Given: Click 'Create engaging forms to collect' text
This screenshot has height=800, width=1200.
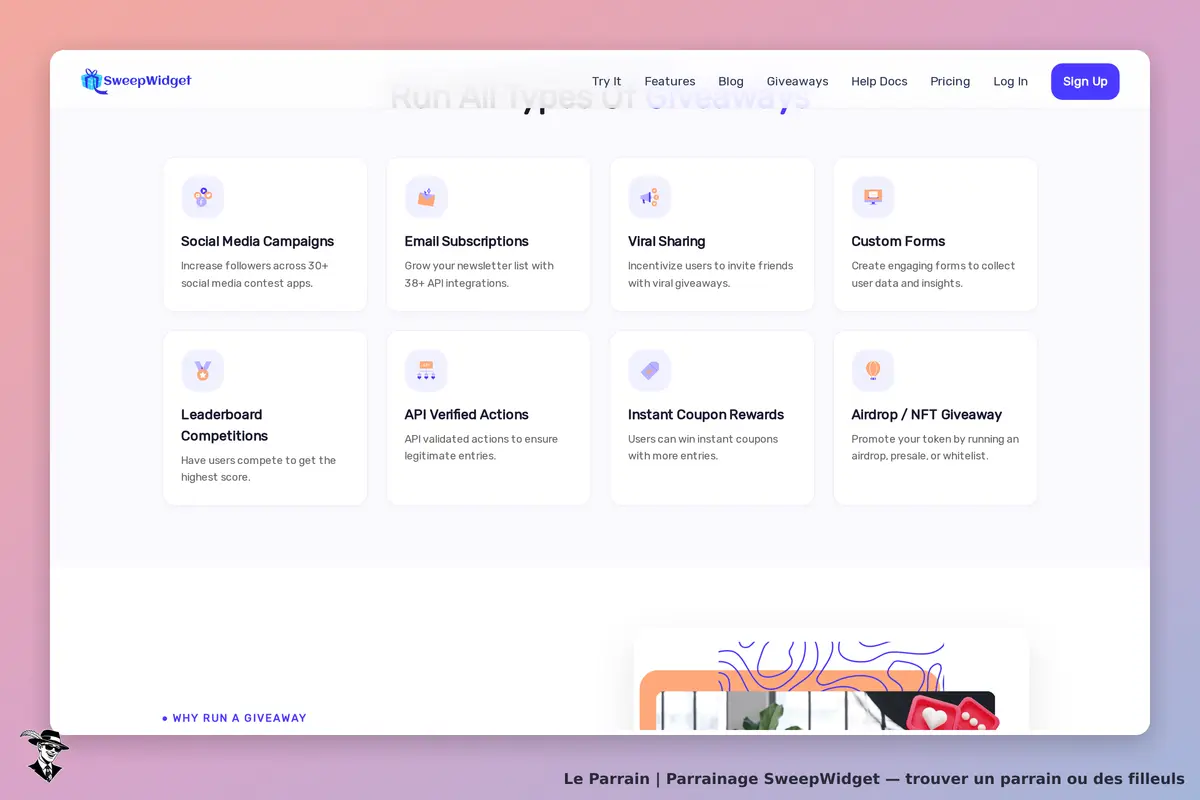Looking at the screenshot, I should click(x=933, y=266).
